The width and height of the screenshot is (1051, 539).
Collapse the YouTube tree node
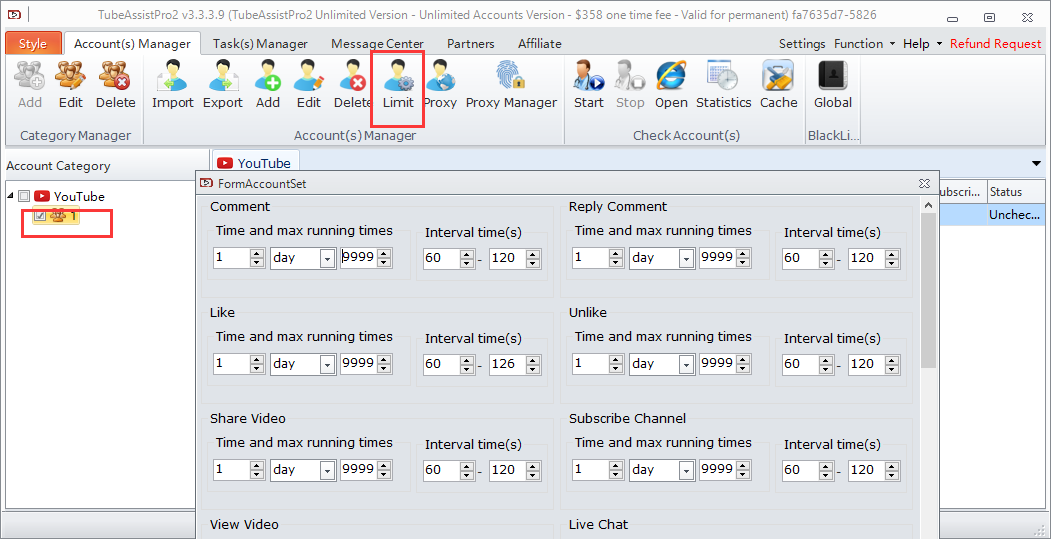11,197
